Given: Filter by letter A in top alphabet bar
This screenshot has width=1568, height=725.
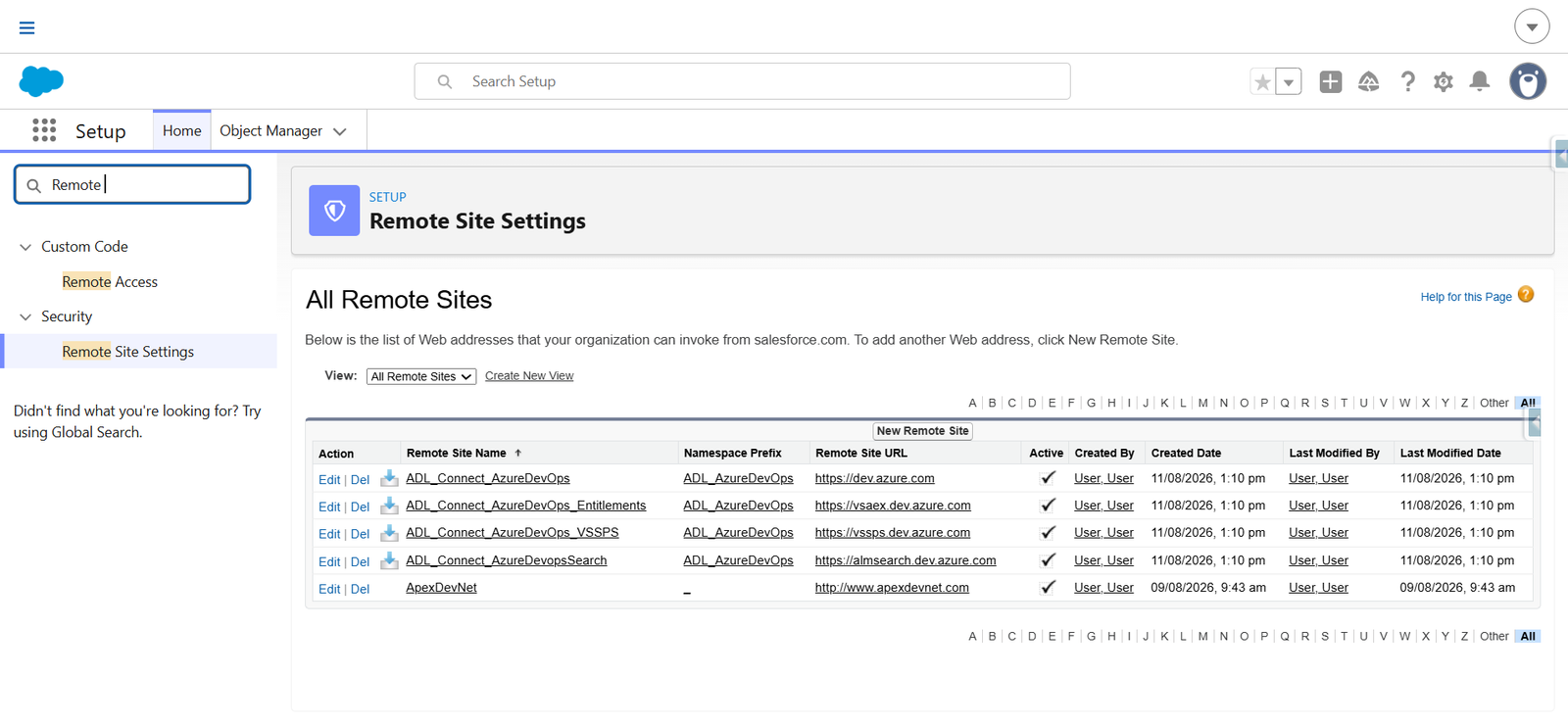Looking at the screenshot, I should (x=972, y=403).
